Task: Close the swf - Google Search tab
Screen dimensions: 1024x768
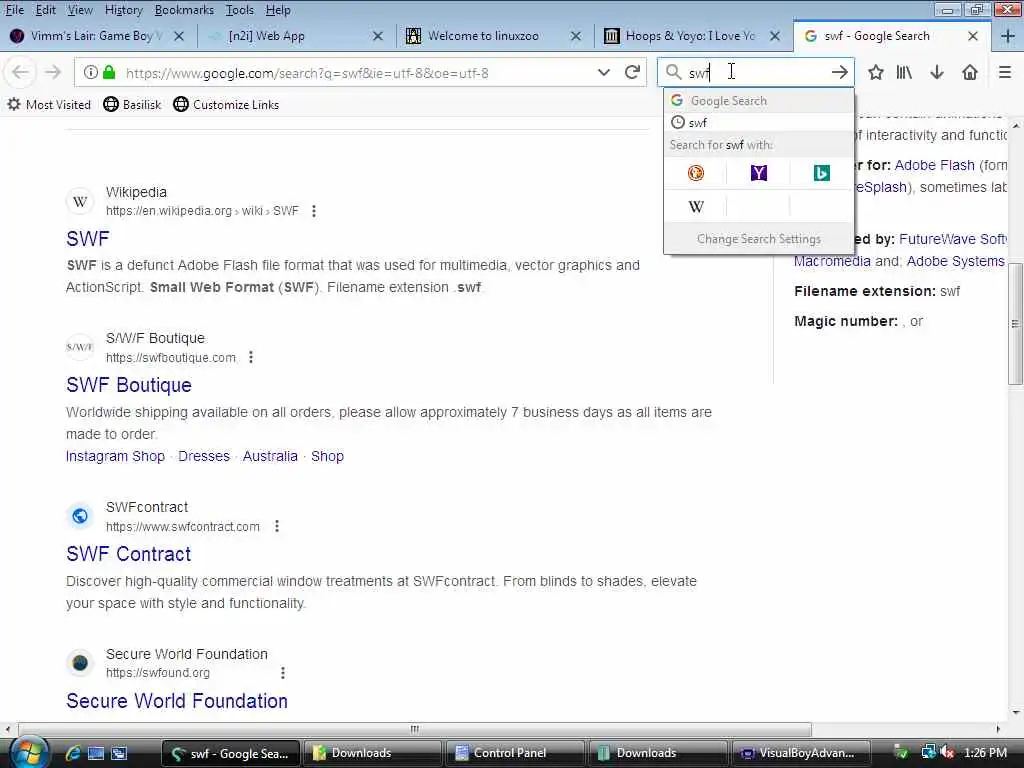Action: 972,36
